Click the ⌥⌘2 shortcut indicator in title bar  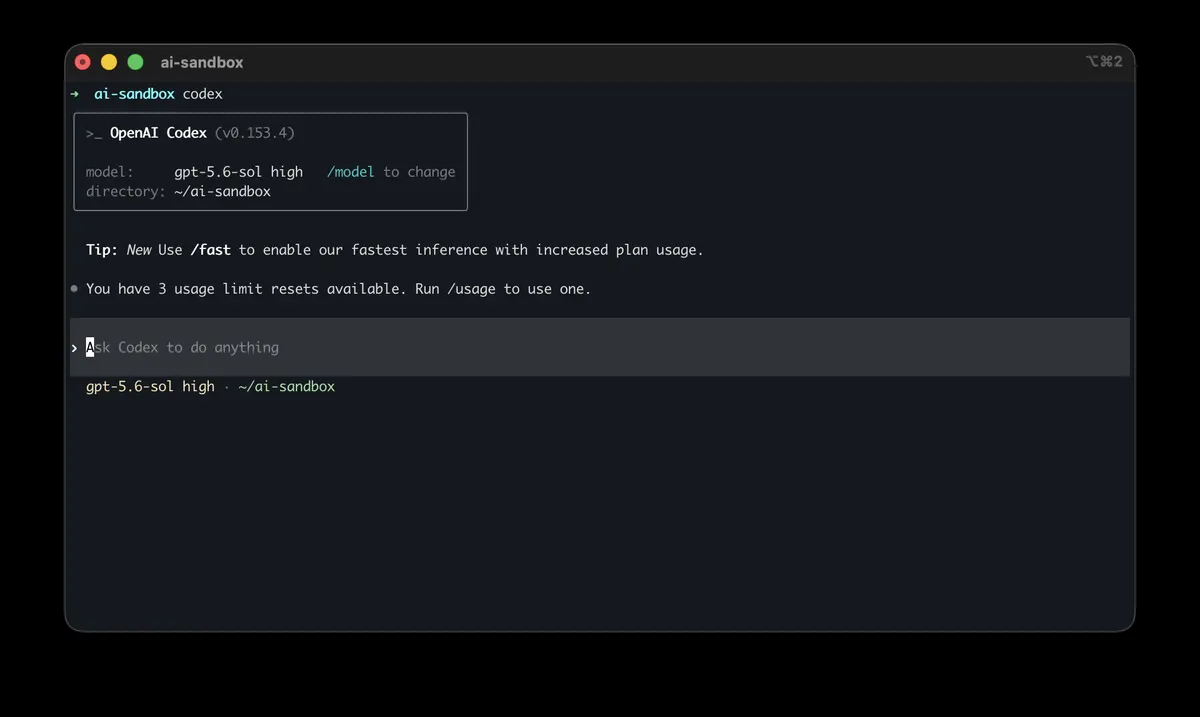(1104, 62)
